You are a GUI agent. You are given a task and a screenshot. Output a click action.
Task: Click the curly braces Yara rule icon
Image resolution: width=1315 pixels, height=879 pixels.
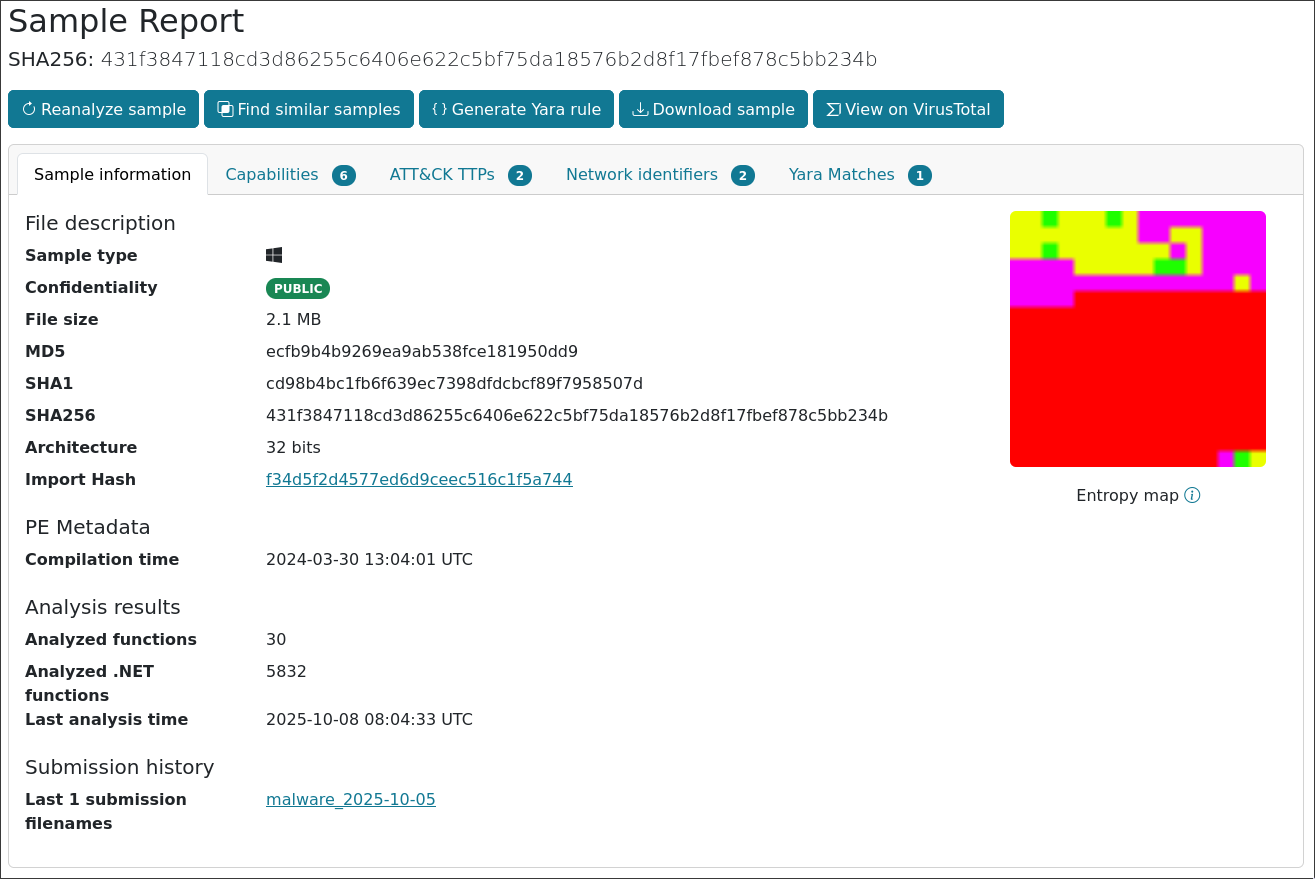coord(439,109)
